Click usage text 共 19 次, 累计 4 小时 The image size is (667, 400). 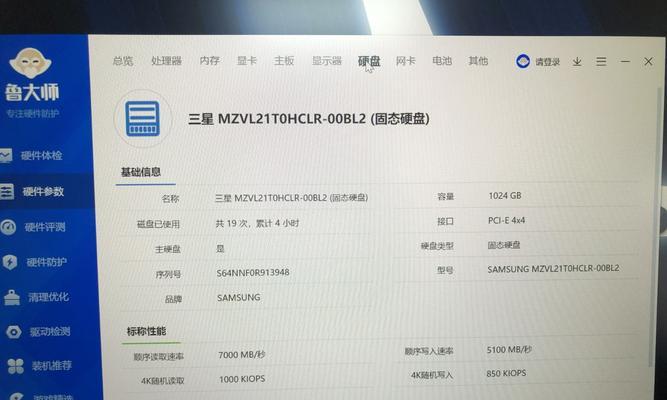pos(257,223)
